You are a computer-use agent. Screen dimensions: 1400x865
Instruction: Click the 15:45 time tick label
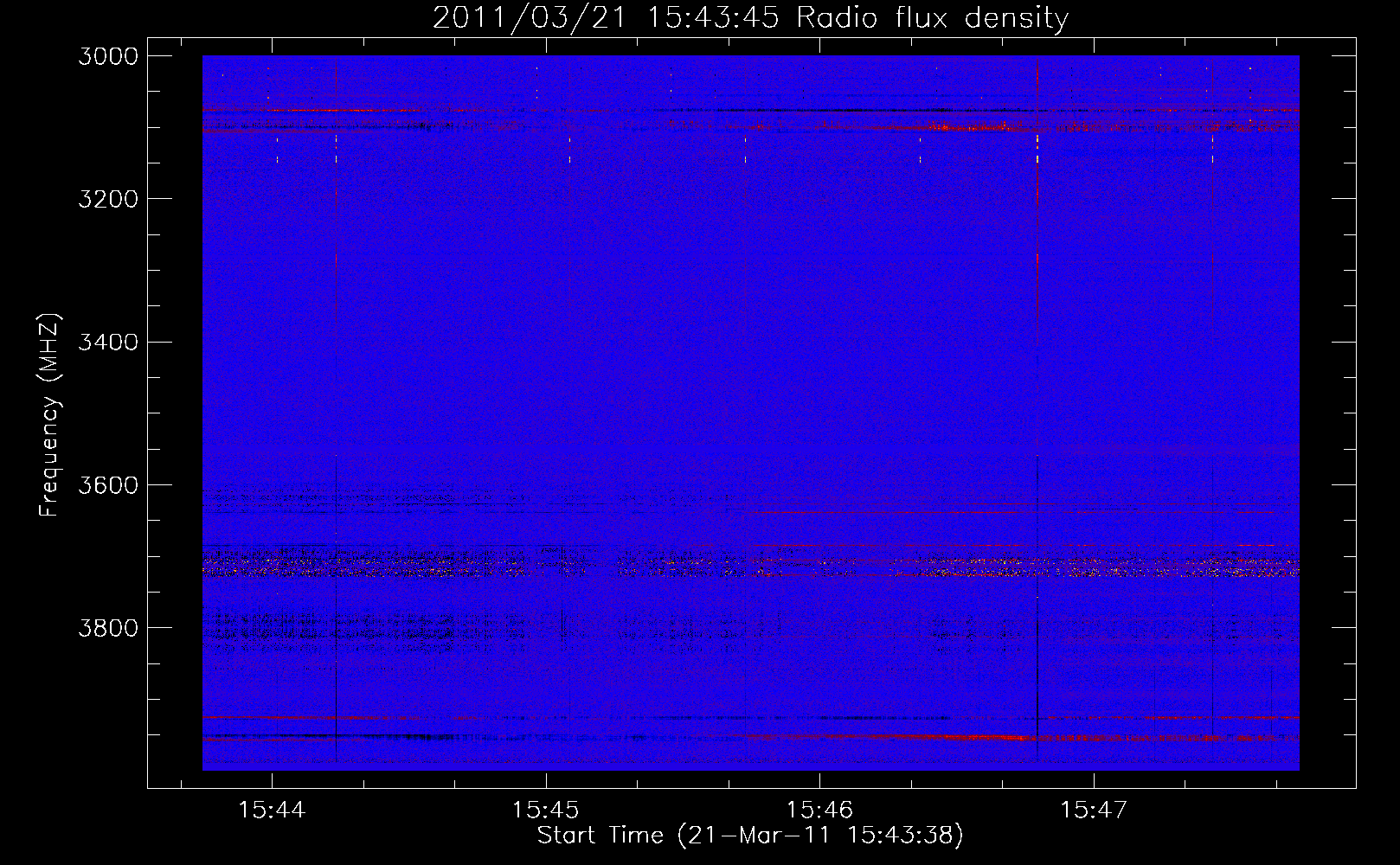[546, 811]
